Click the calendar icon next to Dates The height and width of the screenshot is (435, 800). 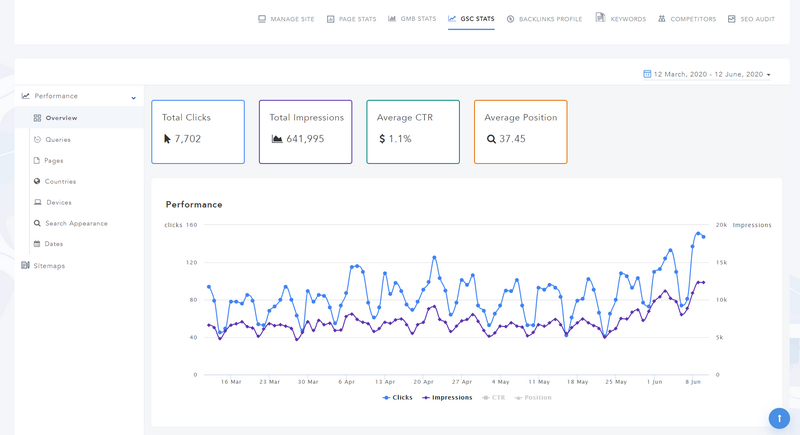tap(37, 244)
